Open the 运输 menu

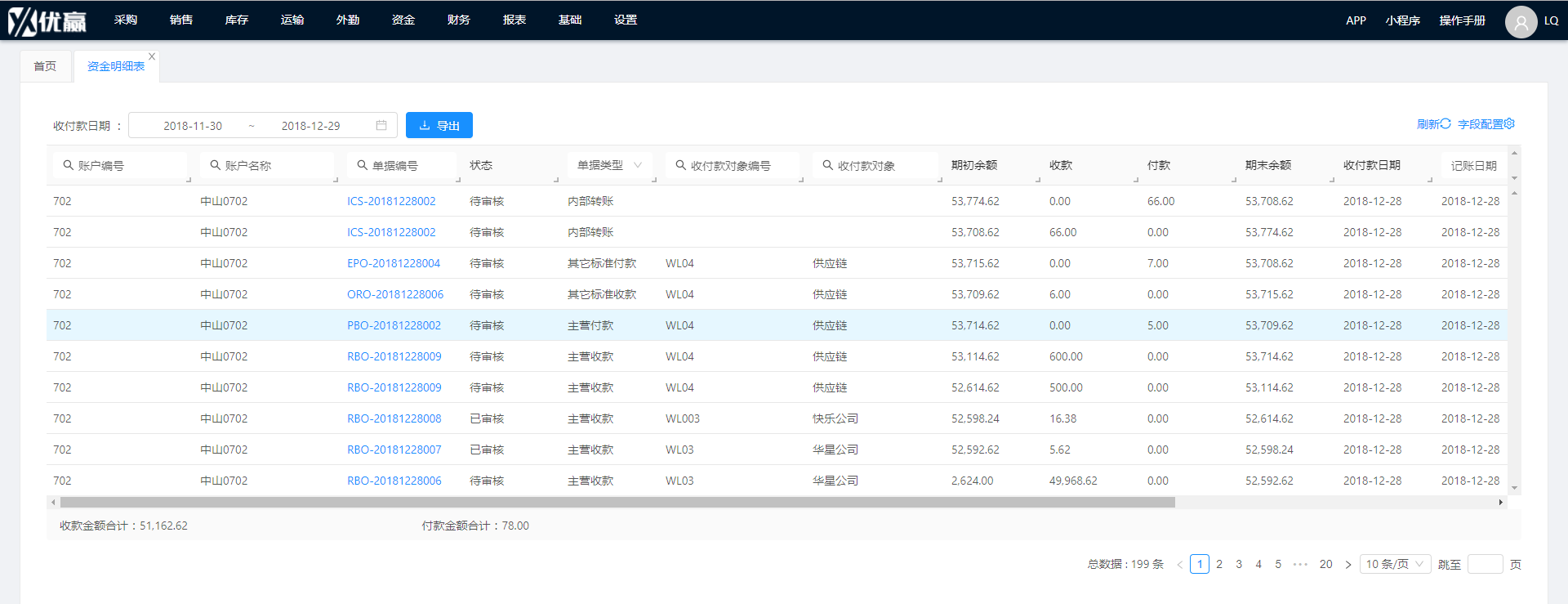tap(292, 20)
